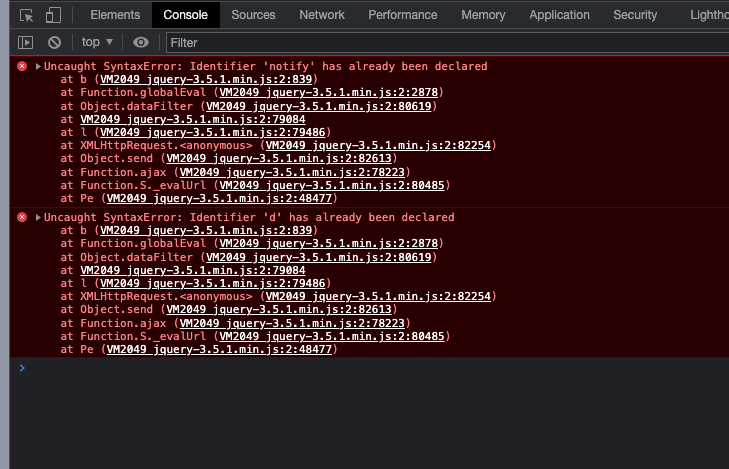The height and width of the screenshot is (469, 729).
Task: Open the 2:48477 Pe link in the 'notify' error
Action: pos(219,198)
